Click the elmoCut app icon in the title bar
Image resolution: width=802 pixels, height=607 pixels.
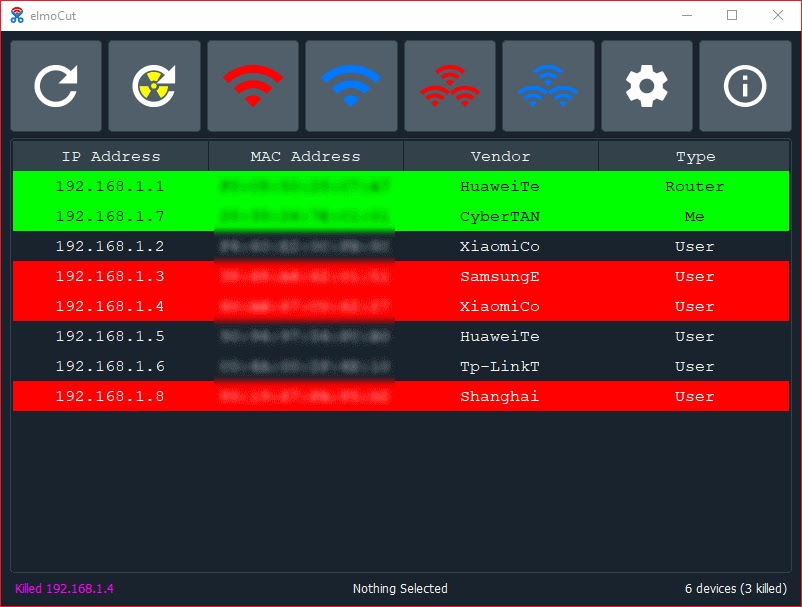click(x=17, y=15)
